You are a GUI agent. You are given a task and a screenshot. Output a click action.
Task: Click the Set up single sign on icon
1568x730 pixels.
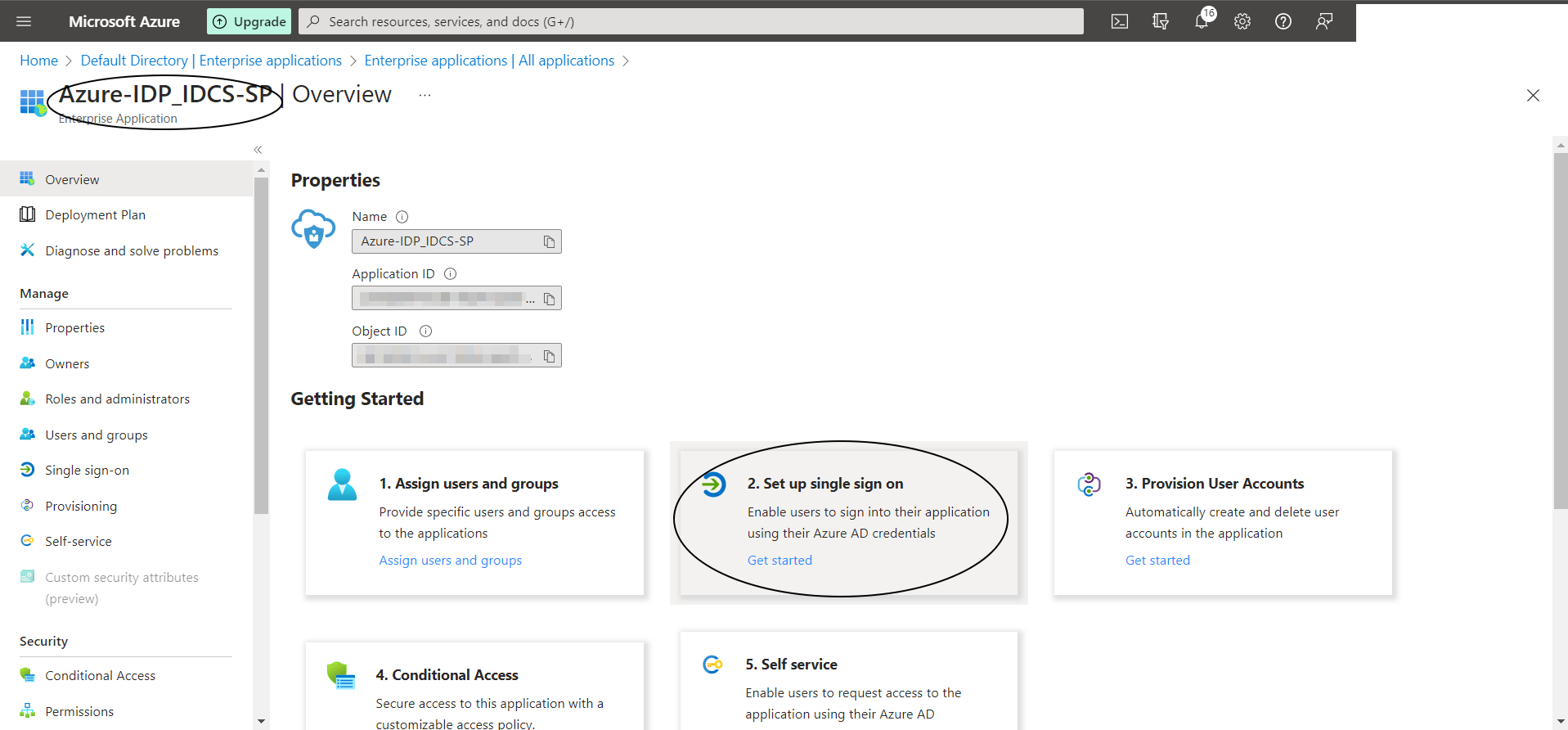click(713, 484)
